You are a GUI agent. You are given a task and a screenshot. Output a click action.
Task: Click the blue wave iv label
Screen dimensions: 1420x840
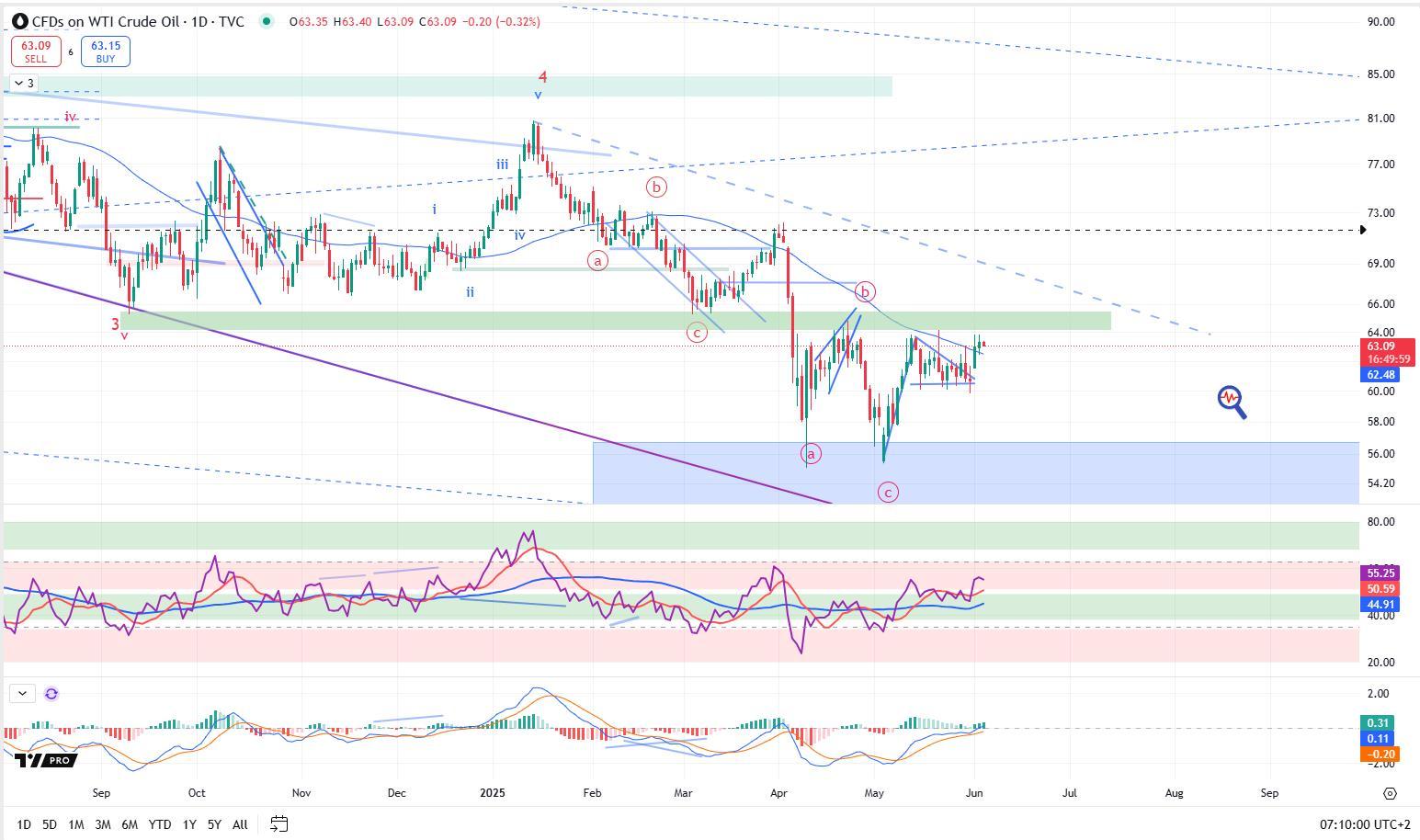(519, 235)
